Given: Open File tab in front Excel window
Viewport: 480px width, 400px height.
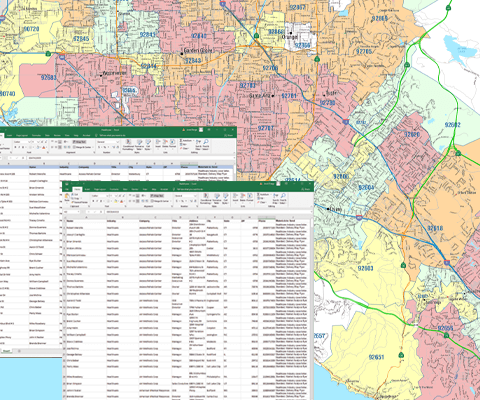Looking at the screenshot, I should click(67, 189).
